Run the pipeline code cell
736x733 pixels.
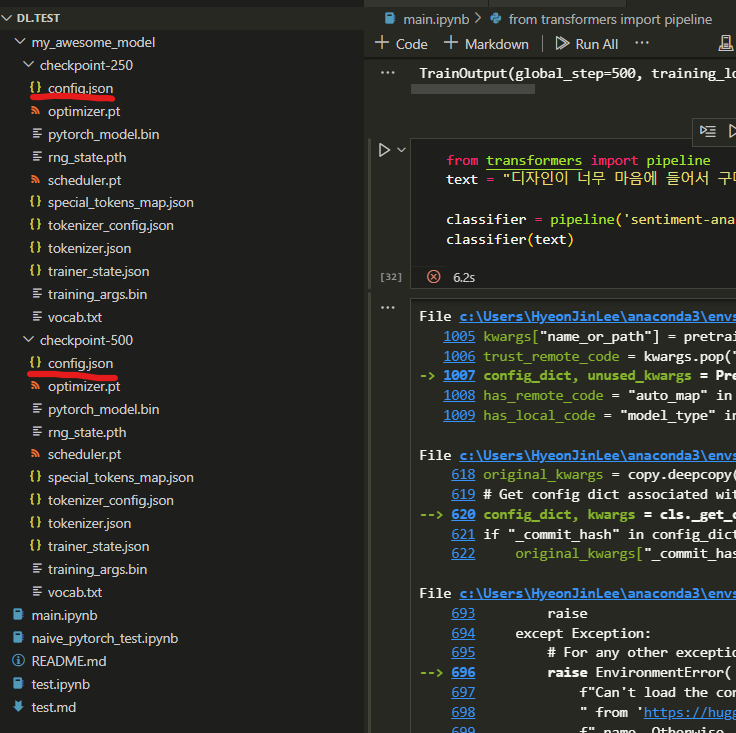click(384, 150)
